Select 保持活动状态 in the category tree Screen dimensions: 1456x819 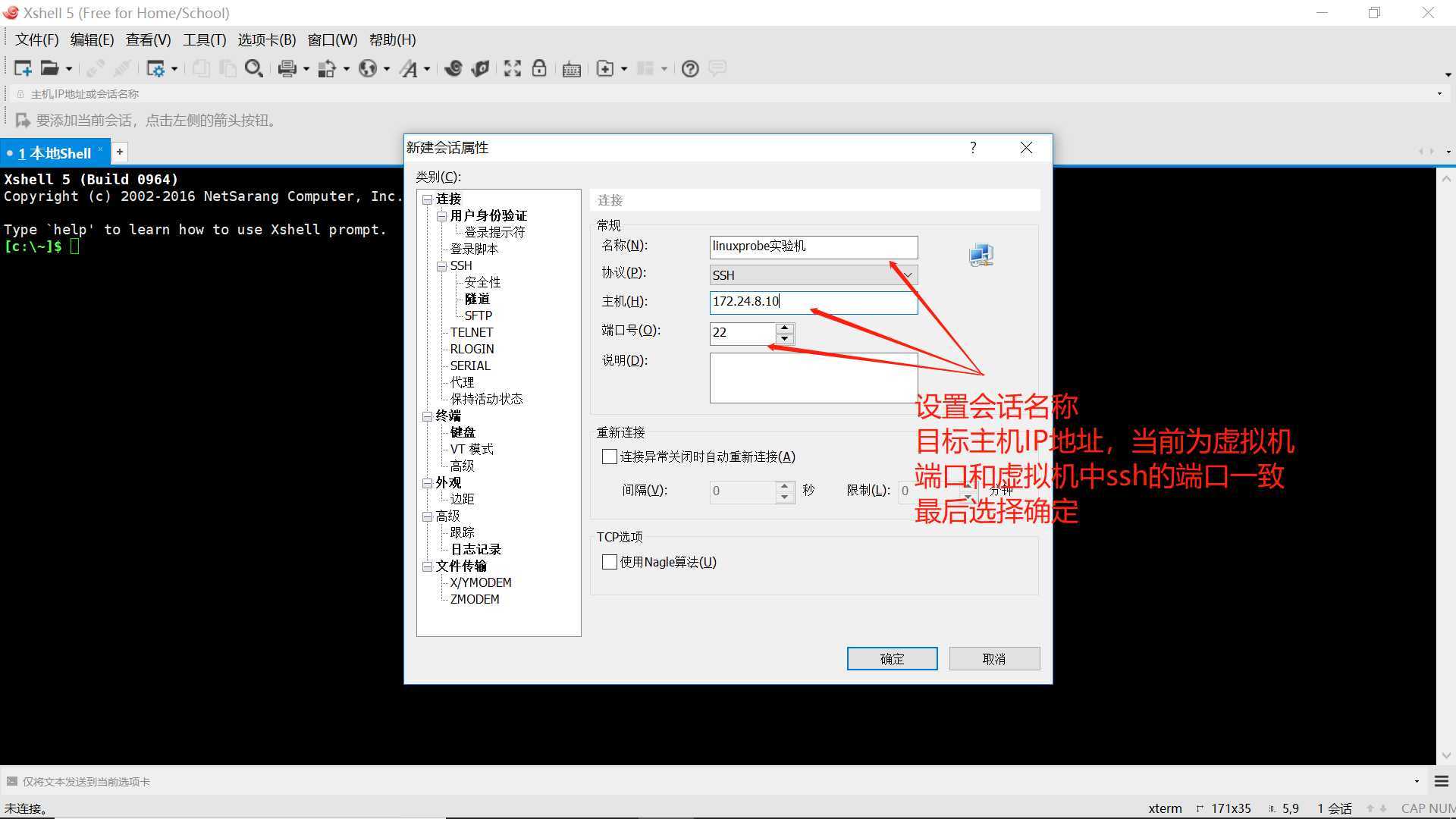click(x=486, y=400)
